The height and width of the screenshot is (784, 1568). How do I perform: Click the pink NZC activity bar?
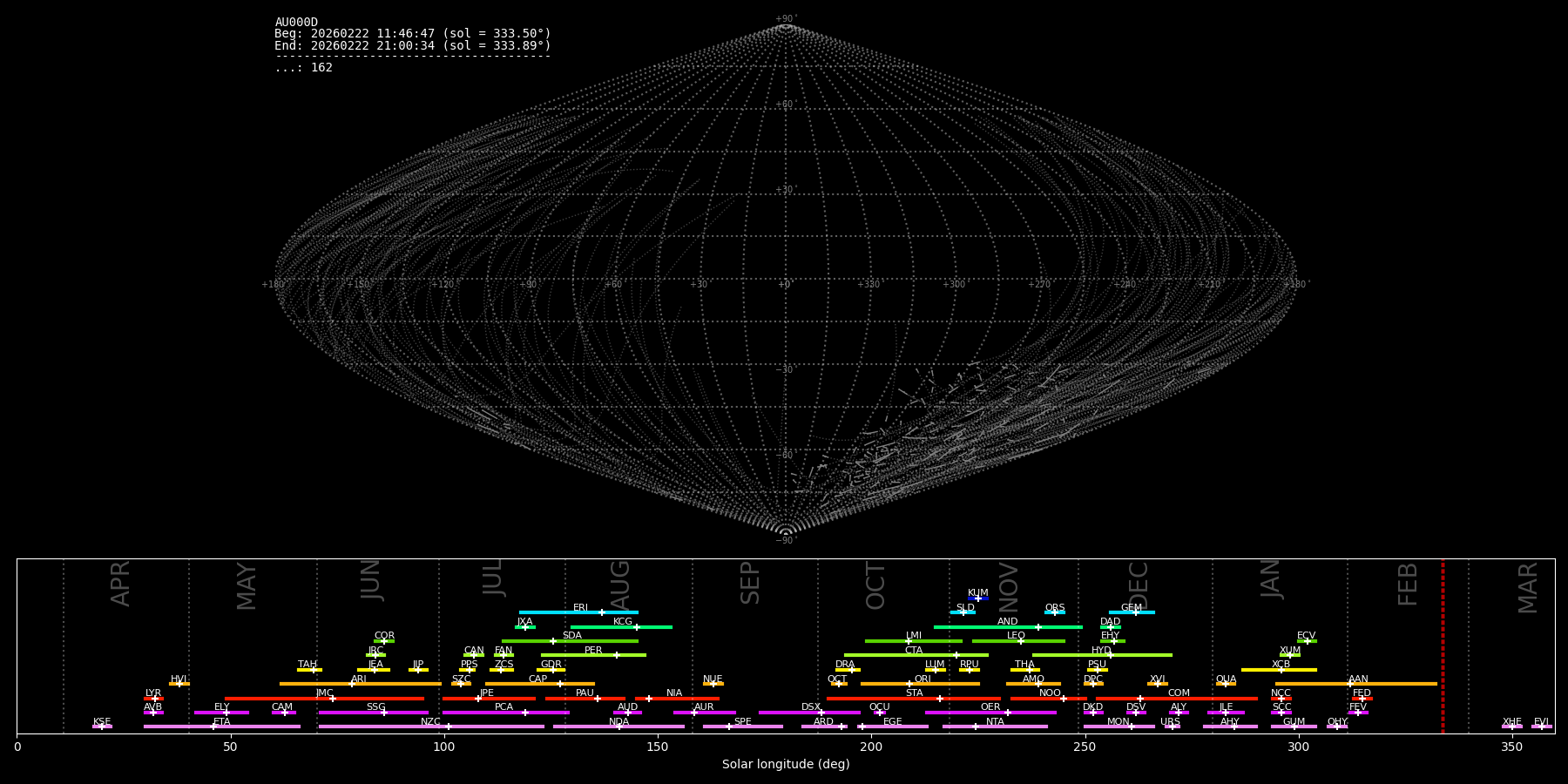[x=431, y=727]
